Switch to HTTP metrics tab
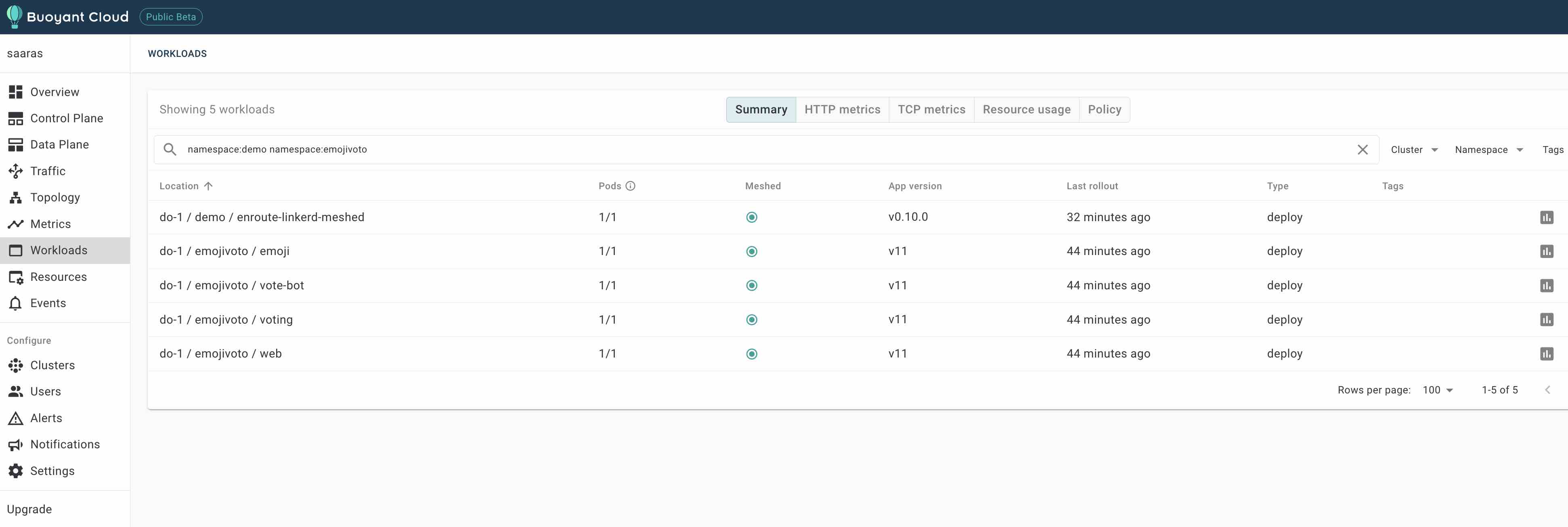Image resolution: width=1568 pixels, height=527 pixels. 842,109
